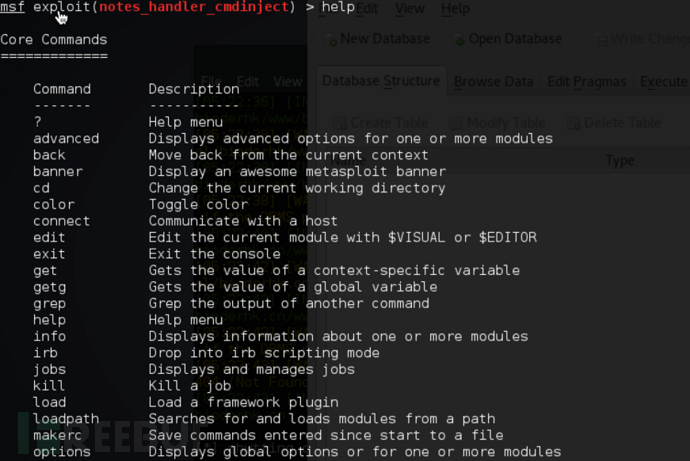Switch to the Database Structure tab
The width and height of the screenshot is (690, 461).
pos(381,81)
